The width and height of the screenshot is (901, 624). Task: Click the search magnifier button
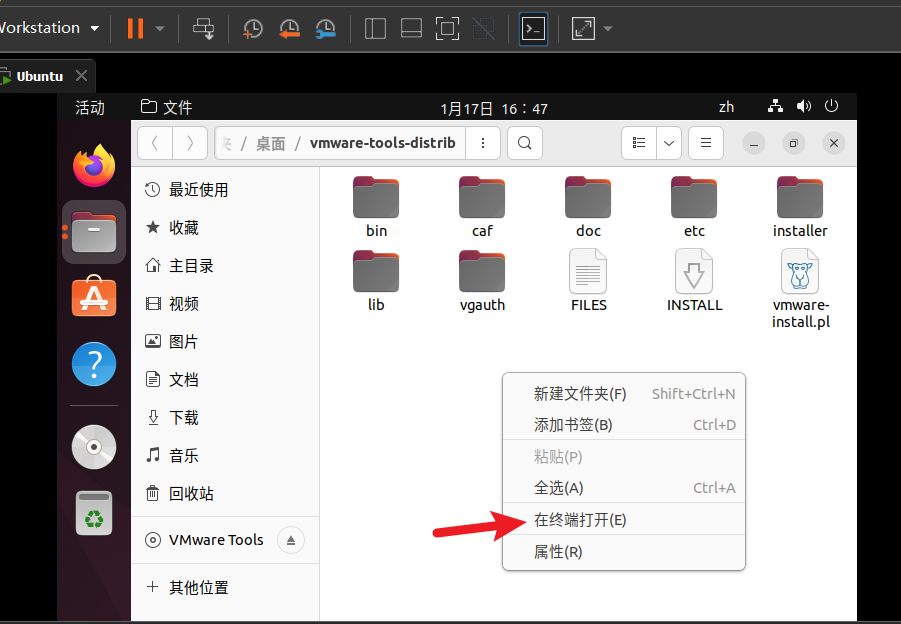(x=525, y=143)
